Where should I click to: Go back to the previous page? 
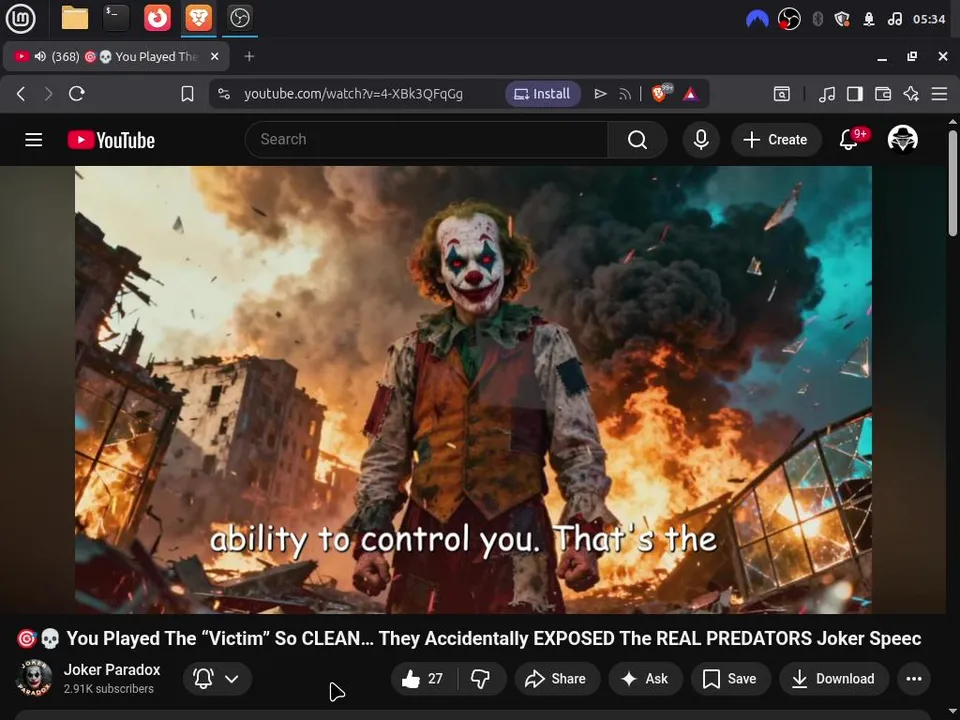point(21,94)
